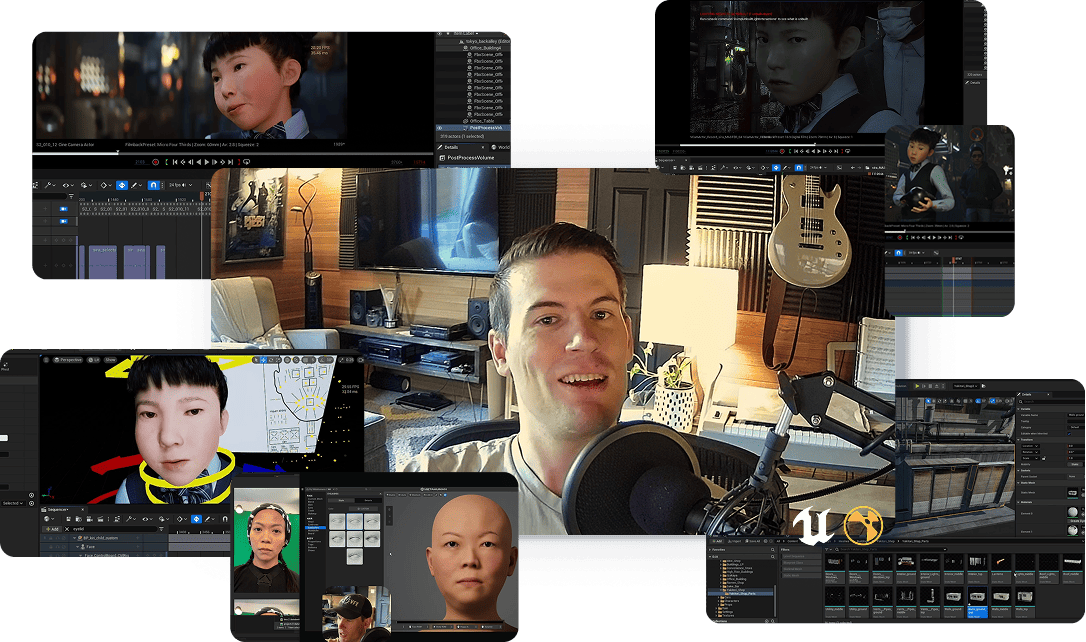Image resolution: width=1086 pixels, height=642 pixels.
Task: Start recording in the PostProcessVolume Sequencer panel
Action: (x=156, y=162)
